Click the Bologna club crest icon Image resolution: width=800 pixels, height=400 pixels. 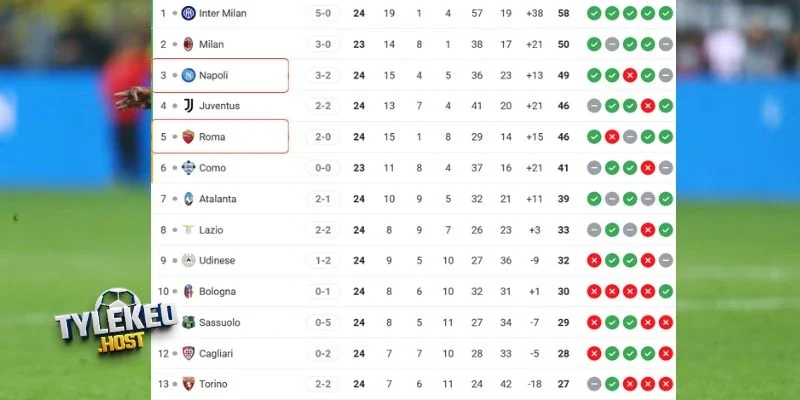[188, 291]
